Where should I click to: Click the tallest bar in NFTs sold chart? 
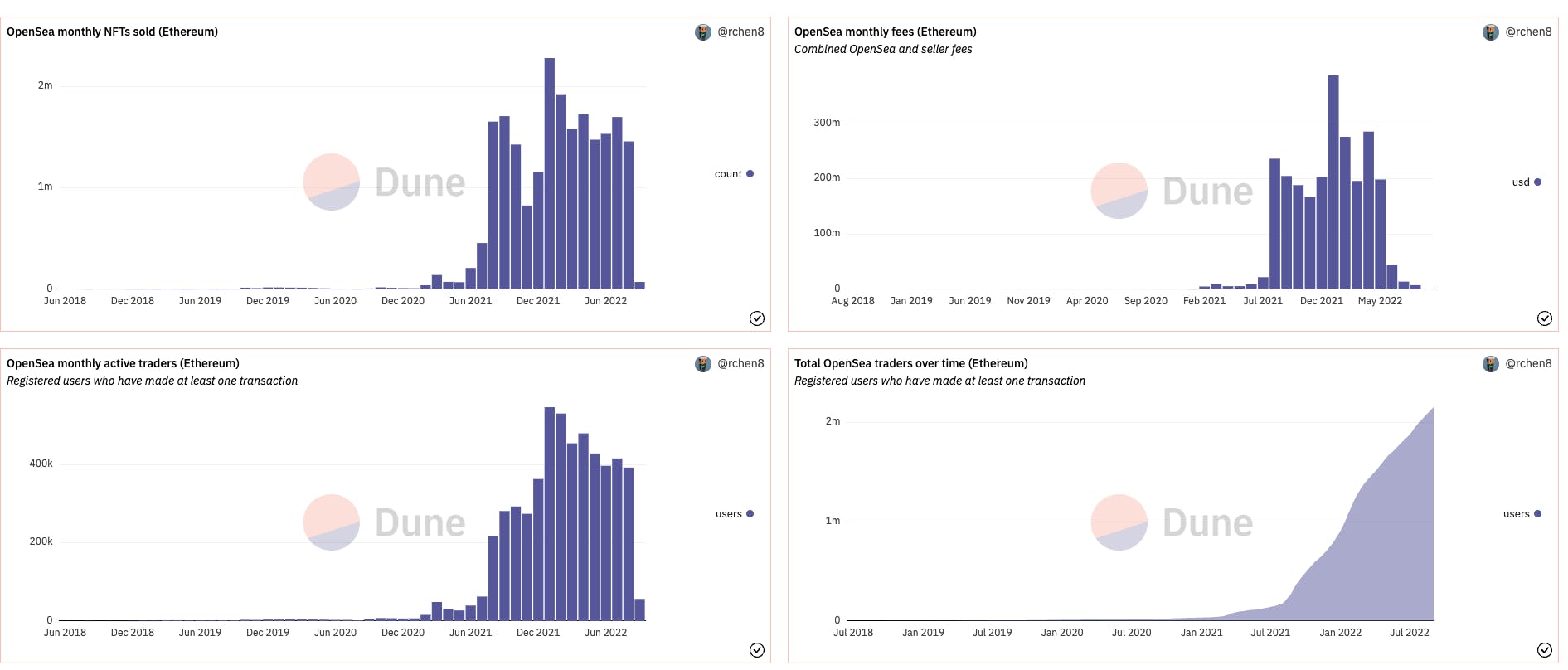tap(550, 173)
